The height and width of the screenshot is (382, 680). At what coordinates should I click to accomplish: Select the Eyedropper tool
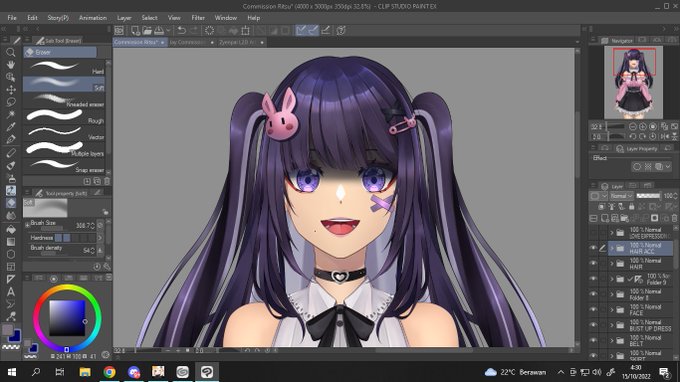[11, 127]
